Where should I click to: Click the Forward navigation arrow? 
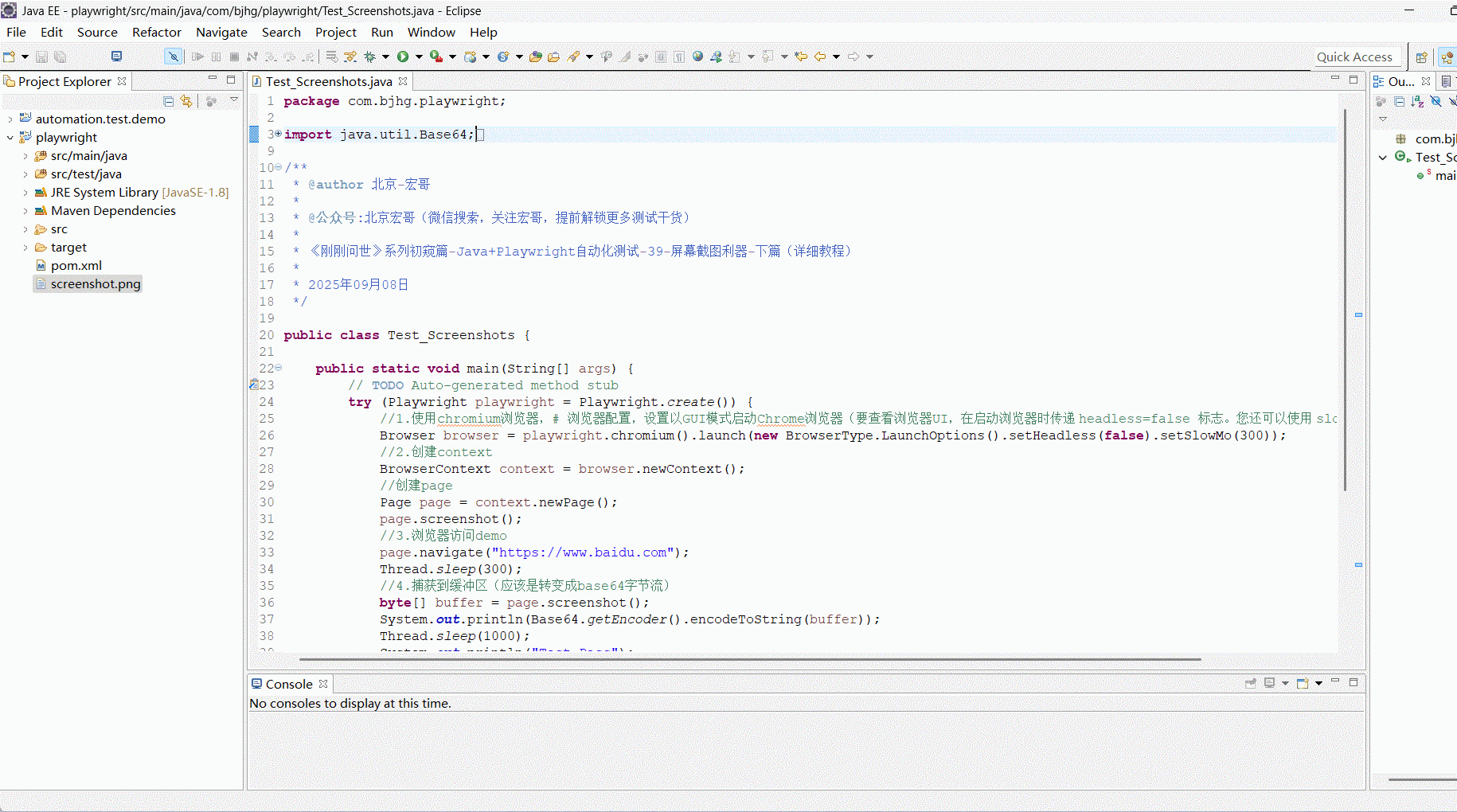(x=853, y=57)
